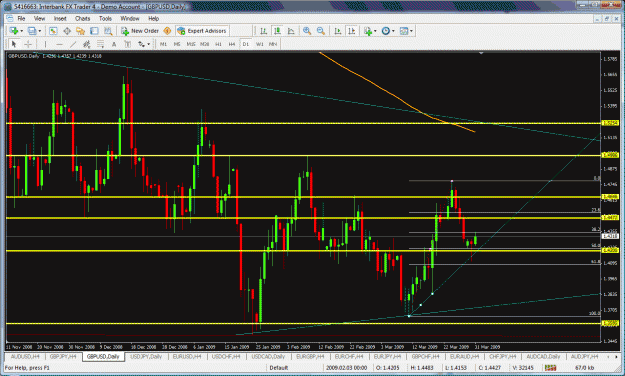Select the Vertical Line tool
Viewport: 625px width, 376px height.
[x=45, y=44]
